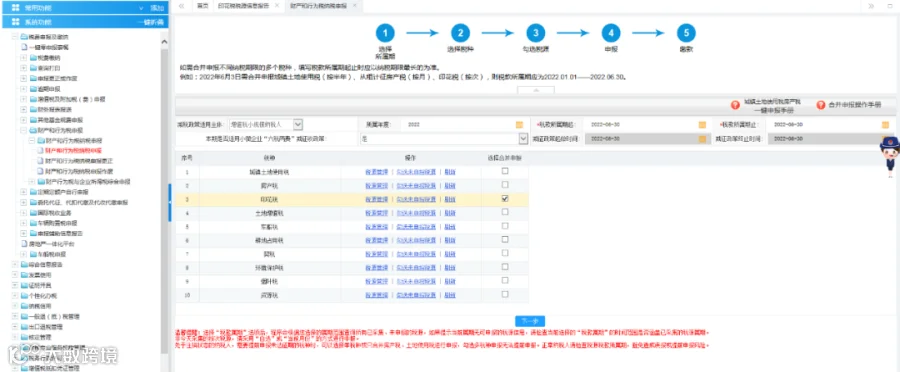Image resolution: width=900 pixels, height=372 pixels.
Task: Click step 2 选择税种 circle
Action: pyautogui.click(x=460, y=33)
